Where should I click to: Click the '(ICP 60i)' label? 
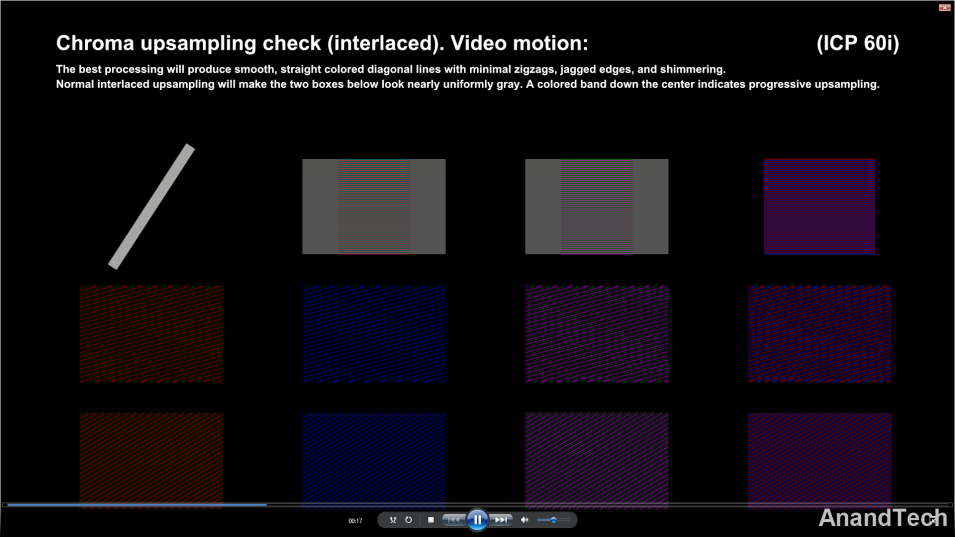click(858, 43)
